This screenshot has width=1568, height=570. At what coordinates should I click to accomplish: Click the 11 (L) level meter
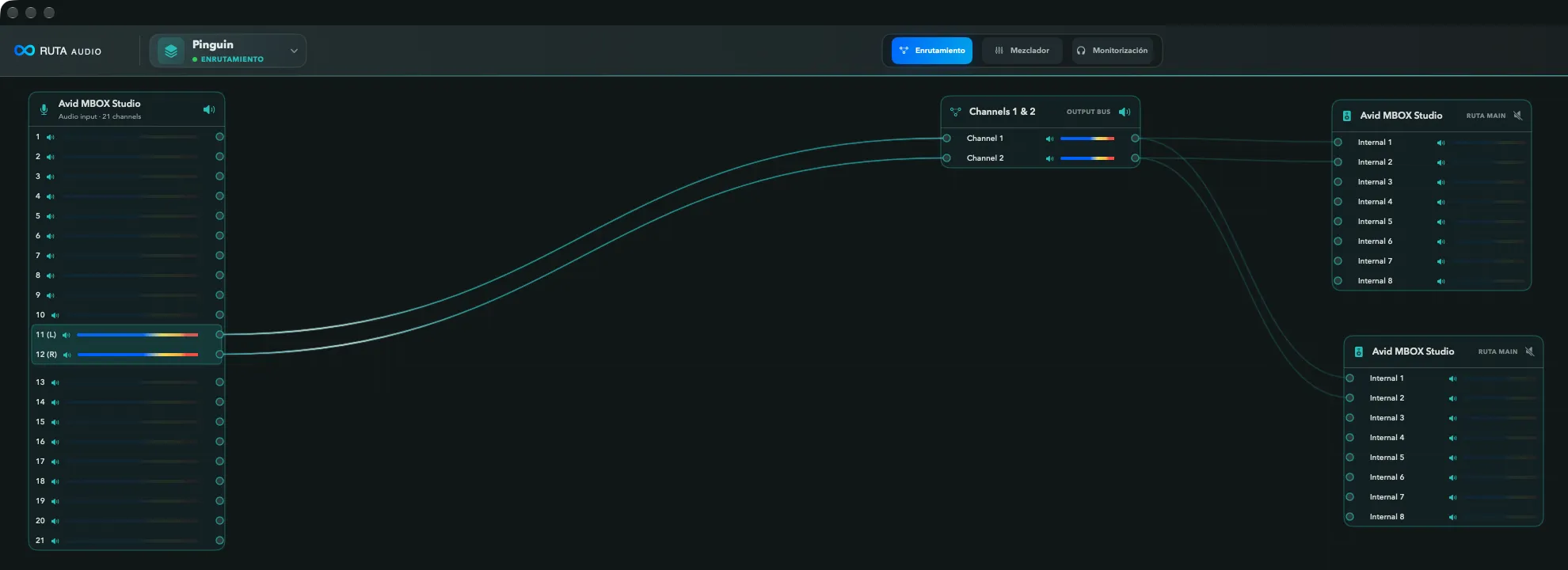click(138, 335)
